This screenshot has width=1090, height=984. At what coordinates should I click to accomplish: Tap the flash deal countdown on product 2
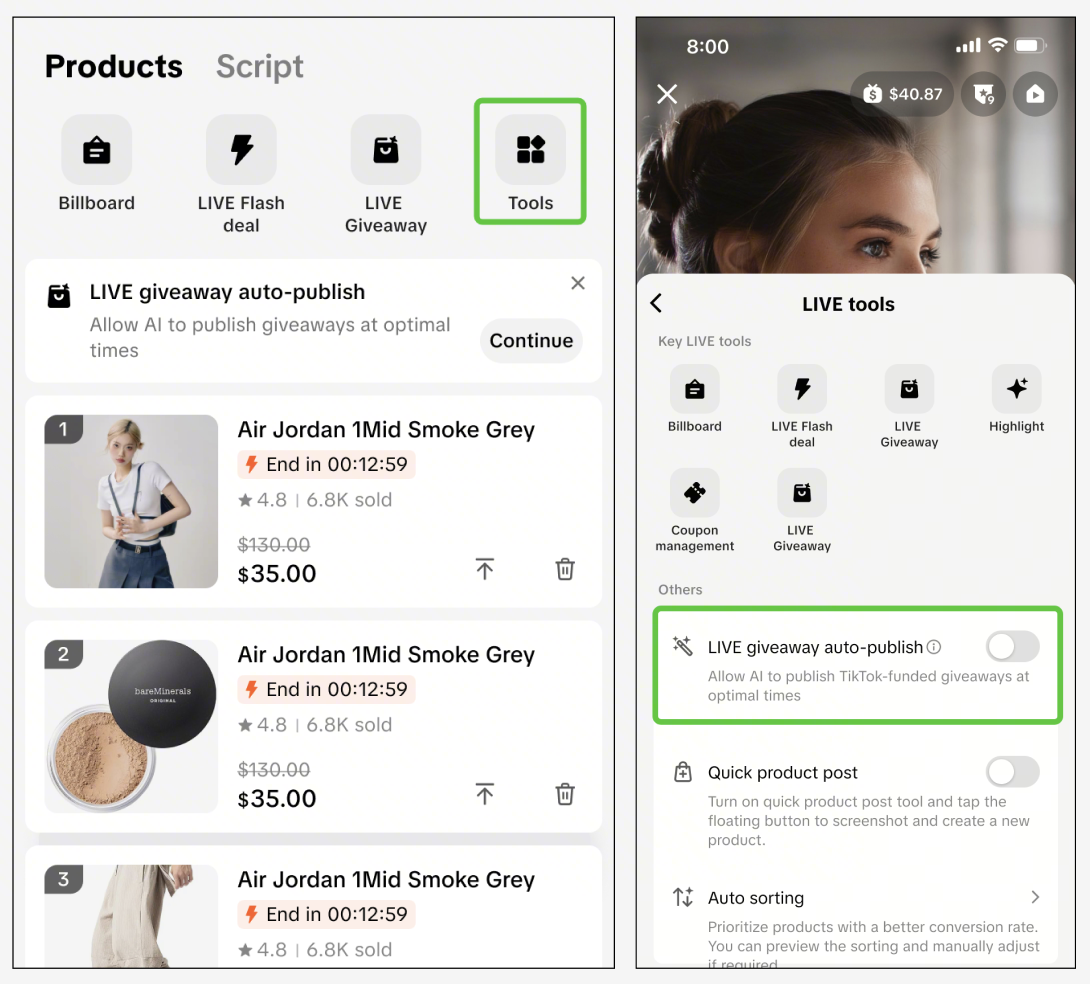tap(327, 689)
